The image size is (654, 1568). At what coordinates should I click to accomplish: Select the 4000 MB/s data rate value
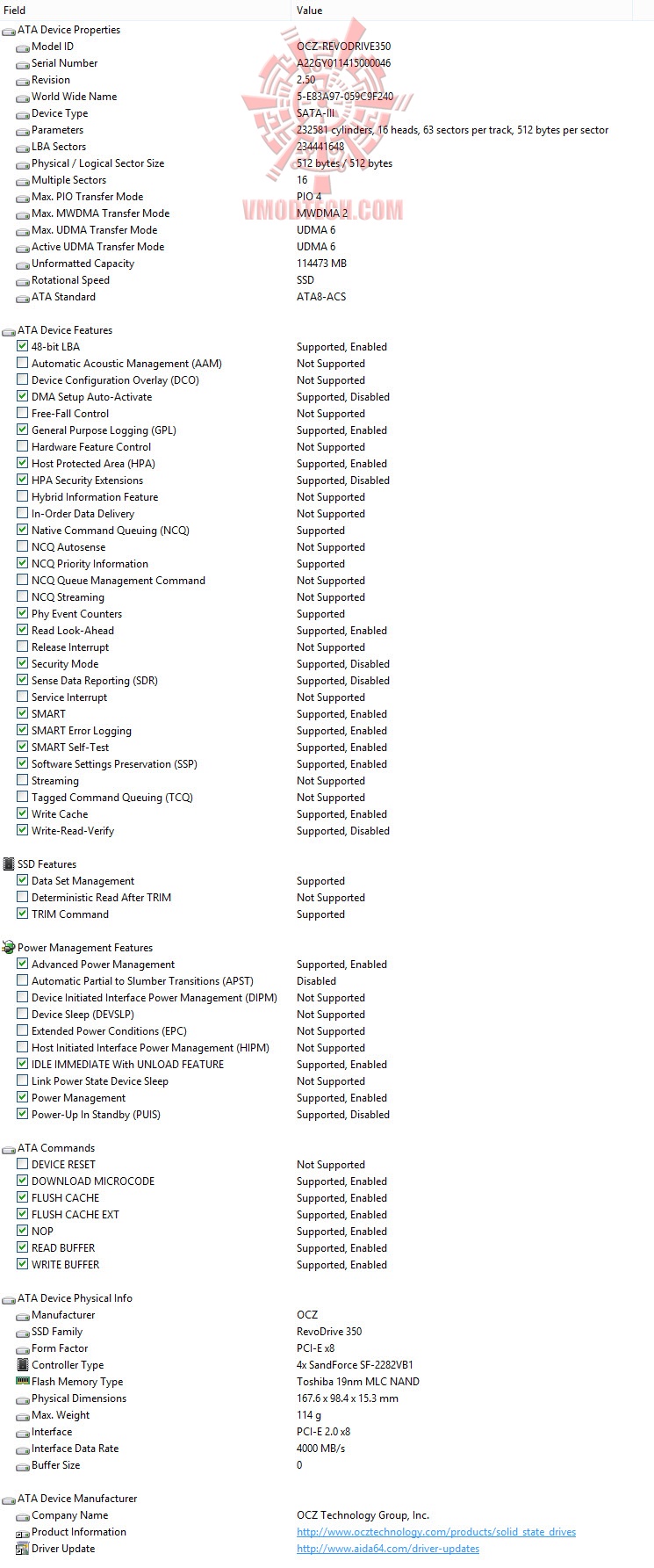coord(320,1449)
